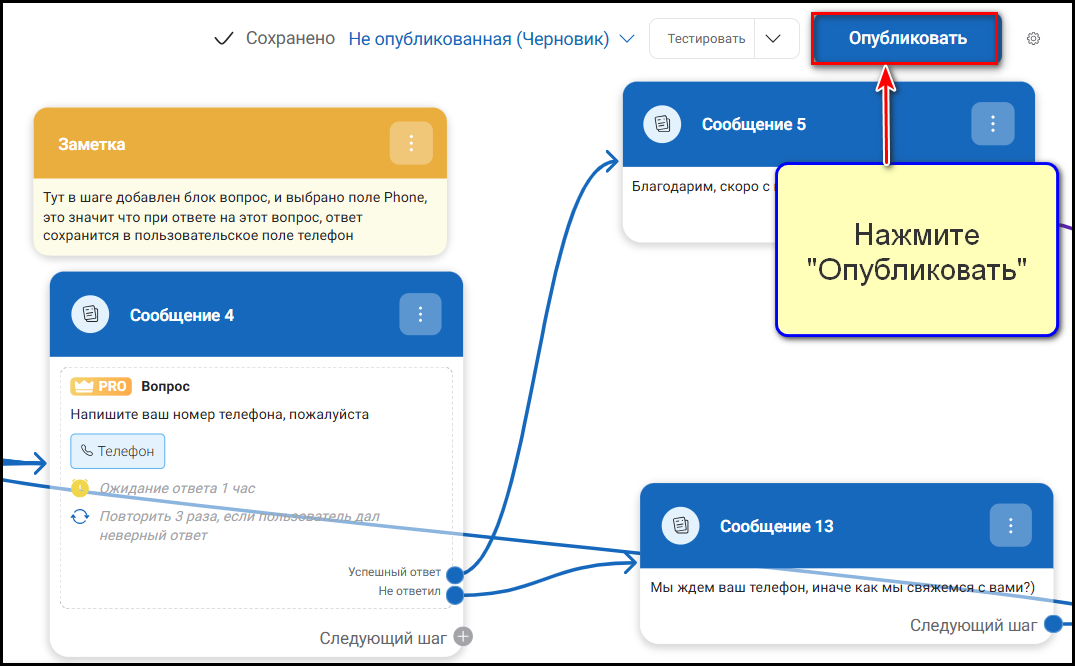Click the message icon of Сообщение 13

coord(680,526)
